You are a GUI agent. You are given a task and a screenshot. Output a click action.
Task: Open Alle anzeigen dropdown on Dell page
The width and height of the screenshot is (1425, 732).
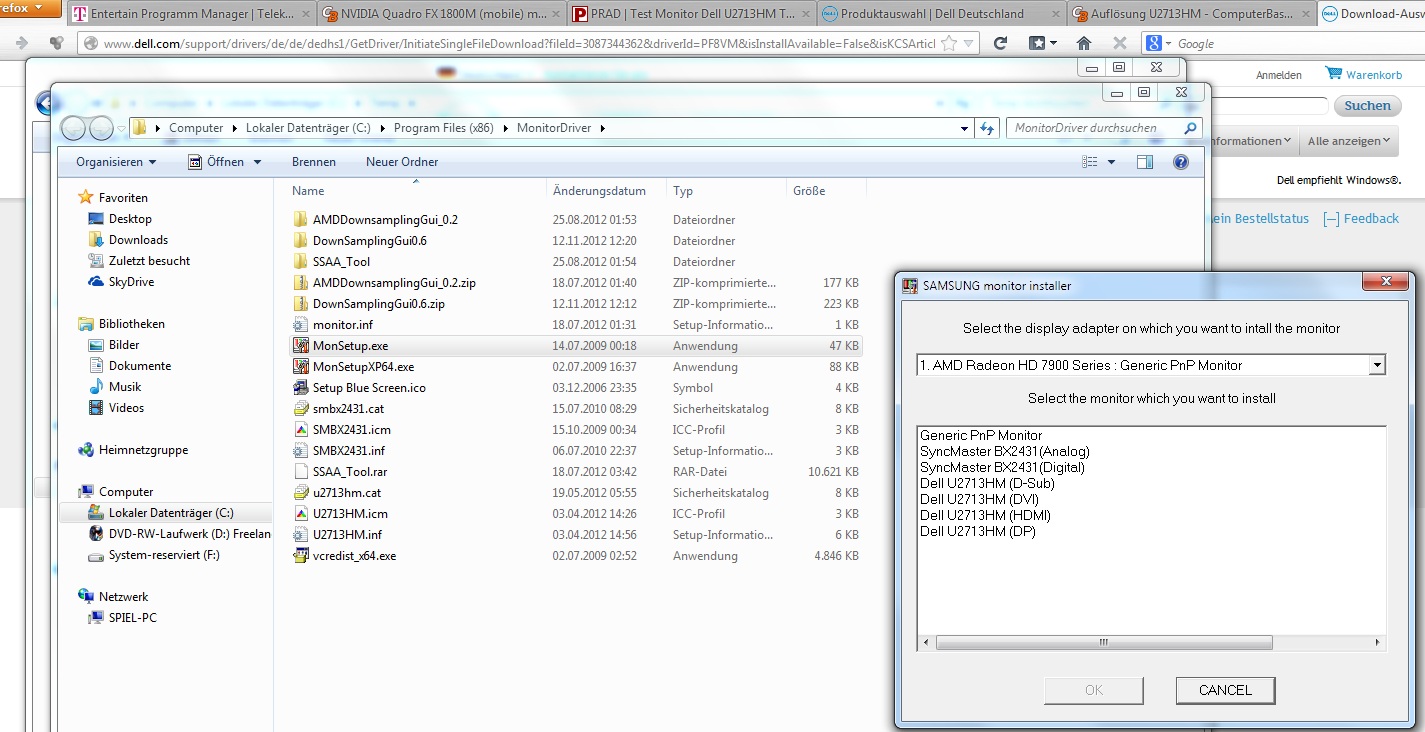tap(1348, 141)
